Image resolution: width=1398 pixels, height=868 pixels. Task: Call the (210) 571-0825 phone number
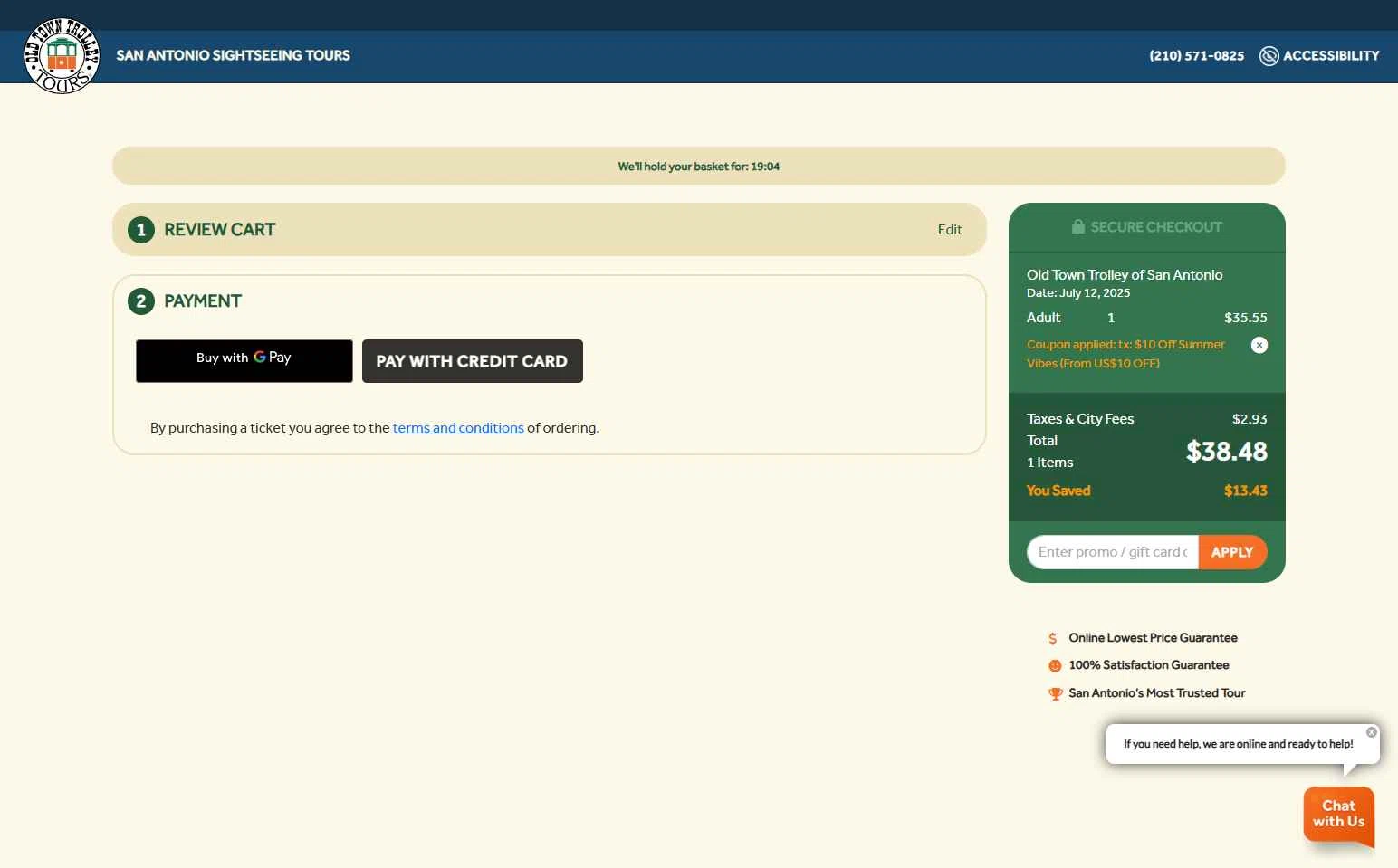(x=1197, y=56)
